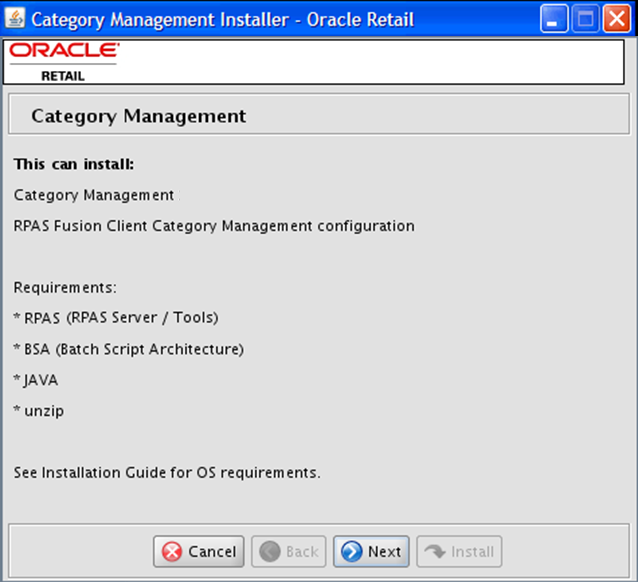Close the installer window

click(x=617, y=18)
